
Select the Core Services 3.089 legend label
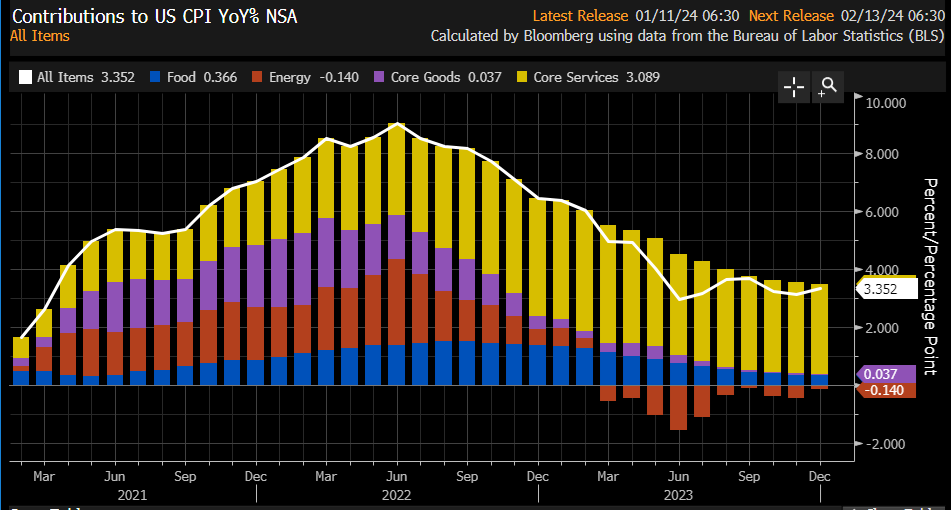pos(596,77)
